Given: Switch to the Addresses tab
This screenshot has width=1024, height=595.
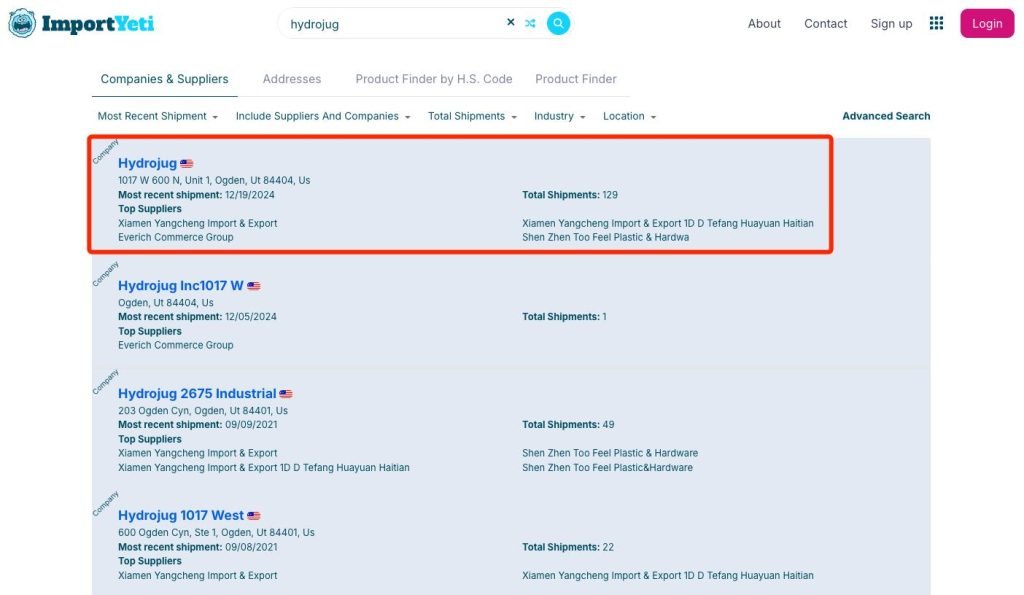Looking at the screenshot, I should [292, 79].
